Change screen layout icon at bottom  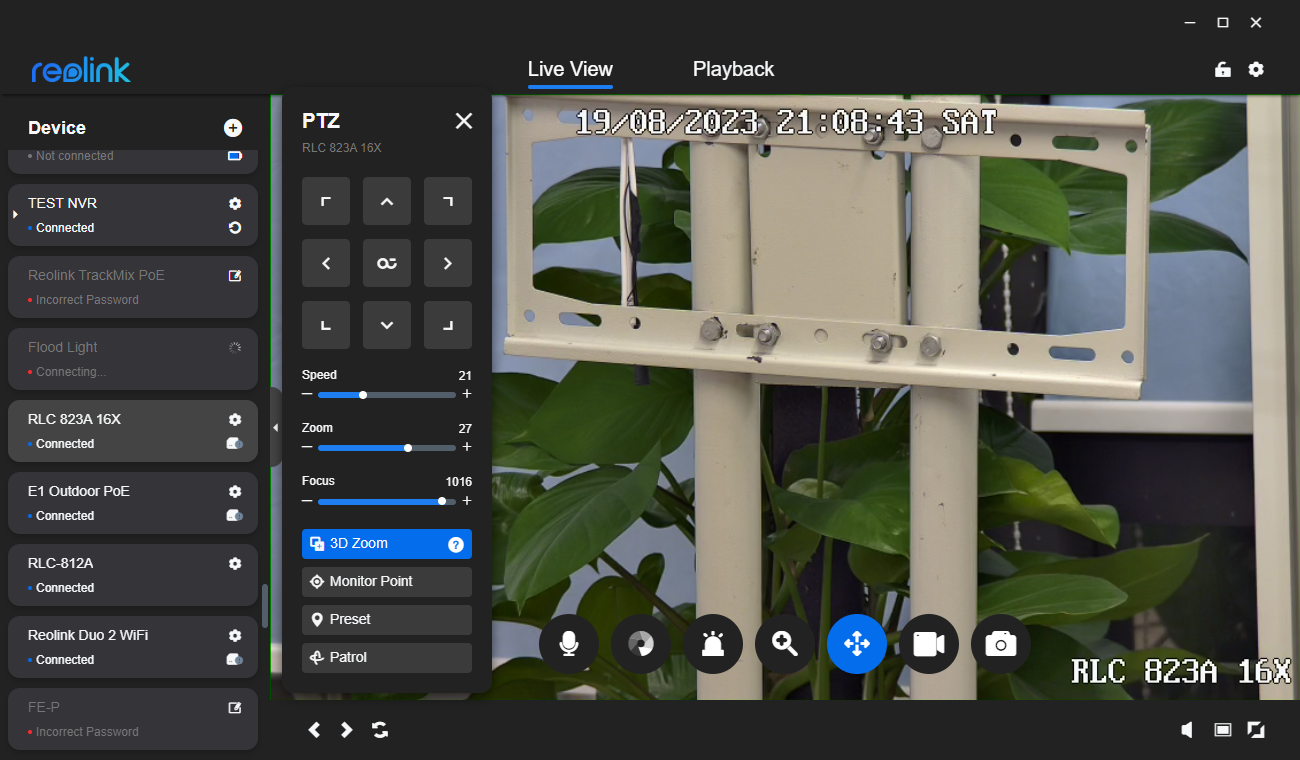1222,730
